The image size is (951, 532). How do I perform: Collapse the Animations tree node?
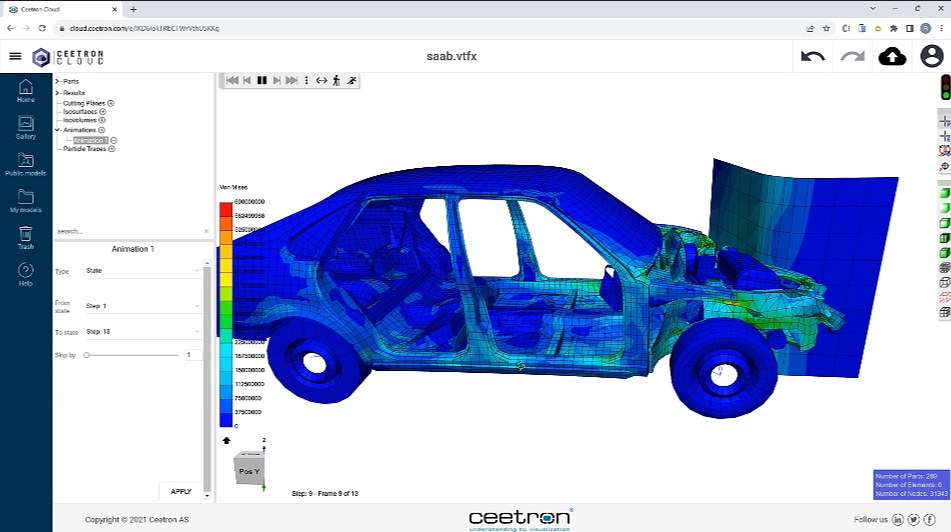[x=58, y=130]
